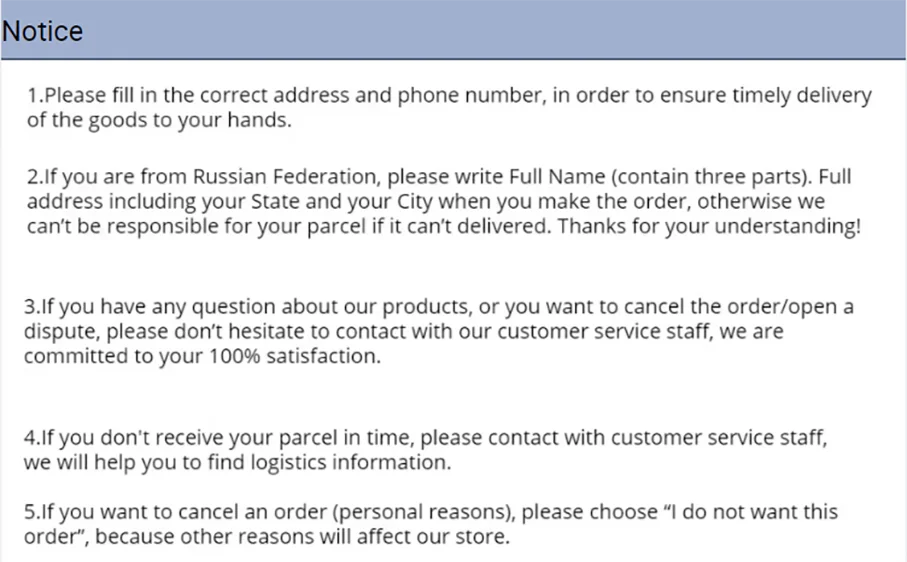This screenshot has height=562, width=907.
Task: Click the "Notice" heading text
Action: [42, 31]
